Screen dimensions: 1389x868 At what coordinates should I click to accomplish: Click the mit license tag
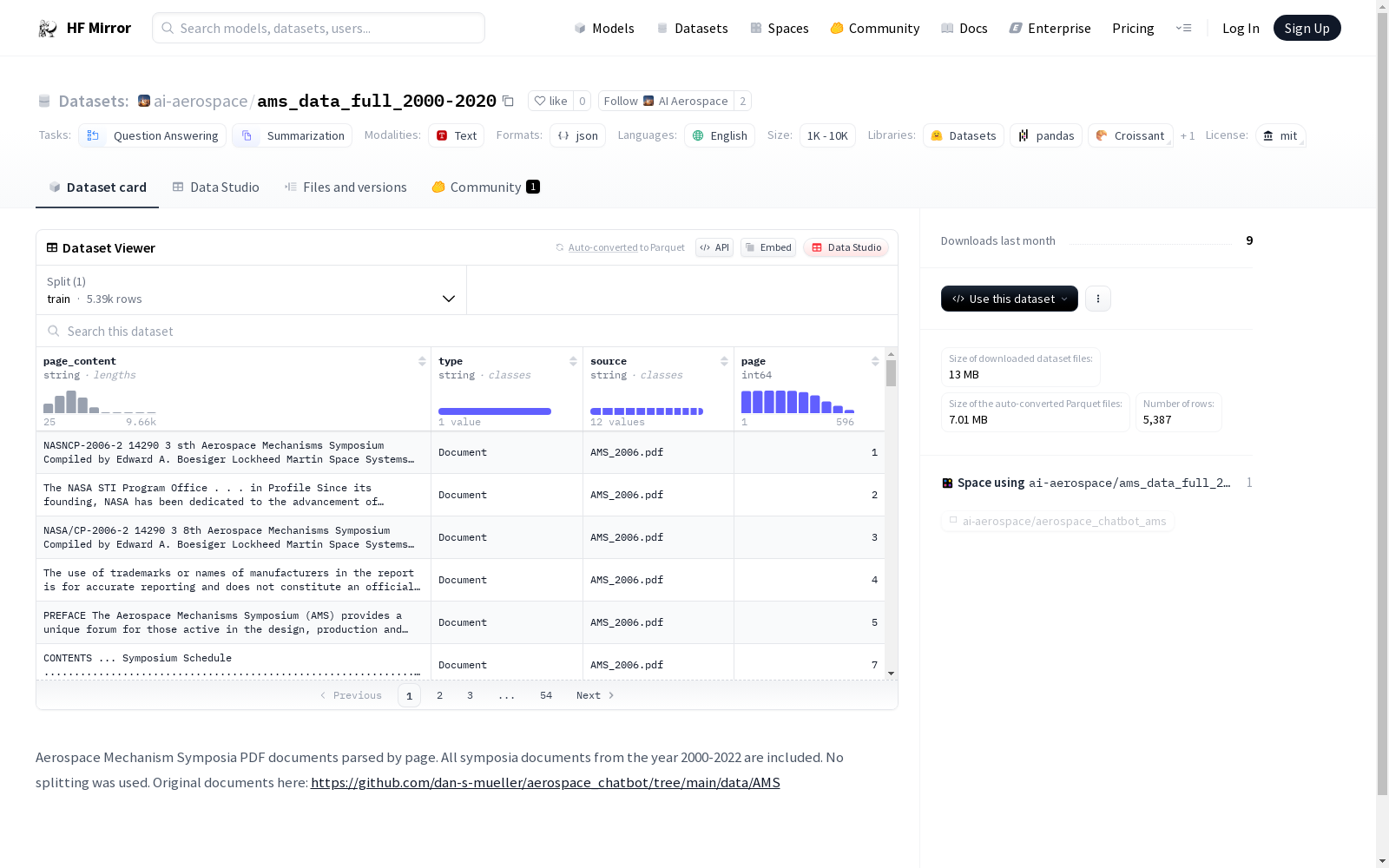[1280, 135]
